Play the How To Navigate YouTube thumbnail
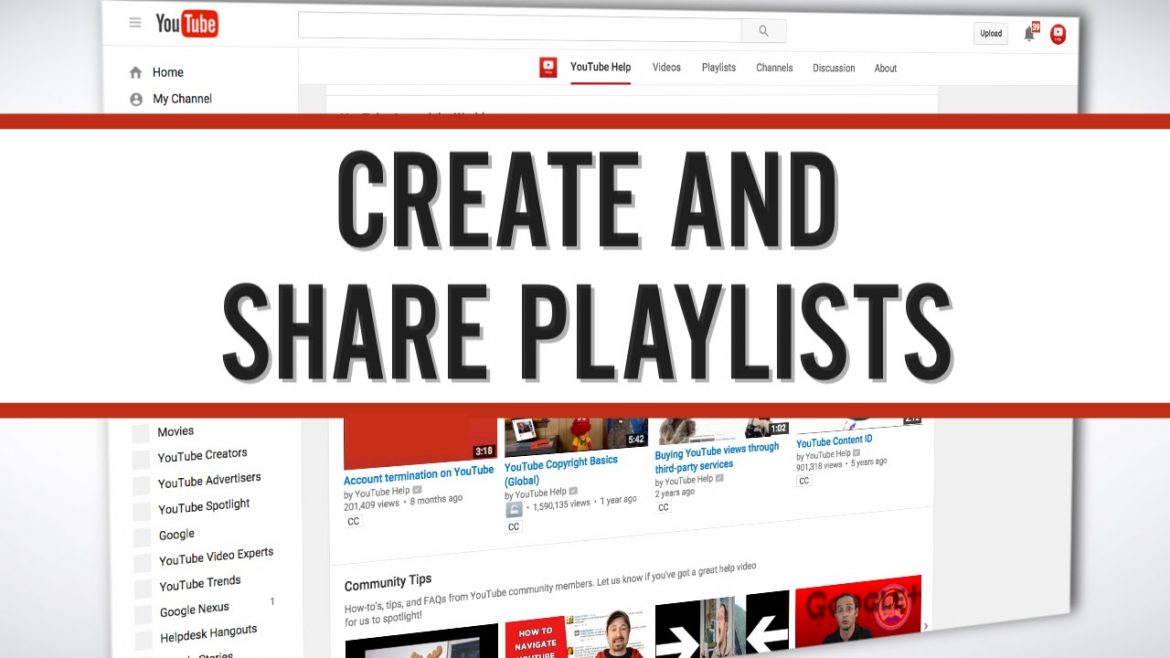 click(x=575, y=634)
